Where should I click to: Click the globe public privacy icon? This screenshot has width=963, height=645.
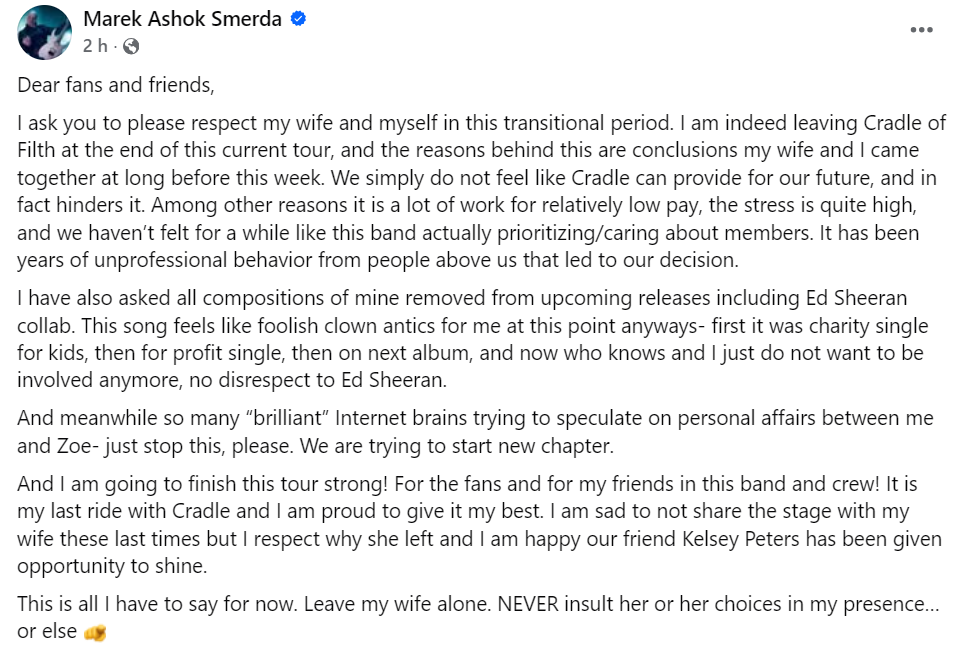[131, 46]
